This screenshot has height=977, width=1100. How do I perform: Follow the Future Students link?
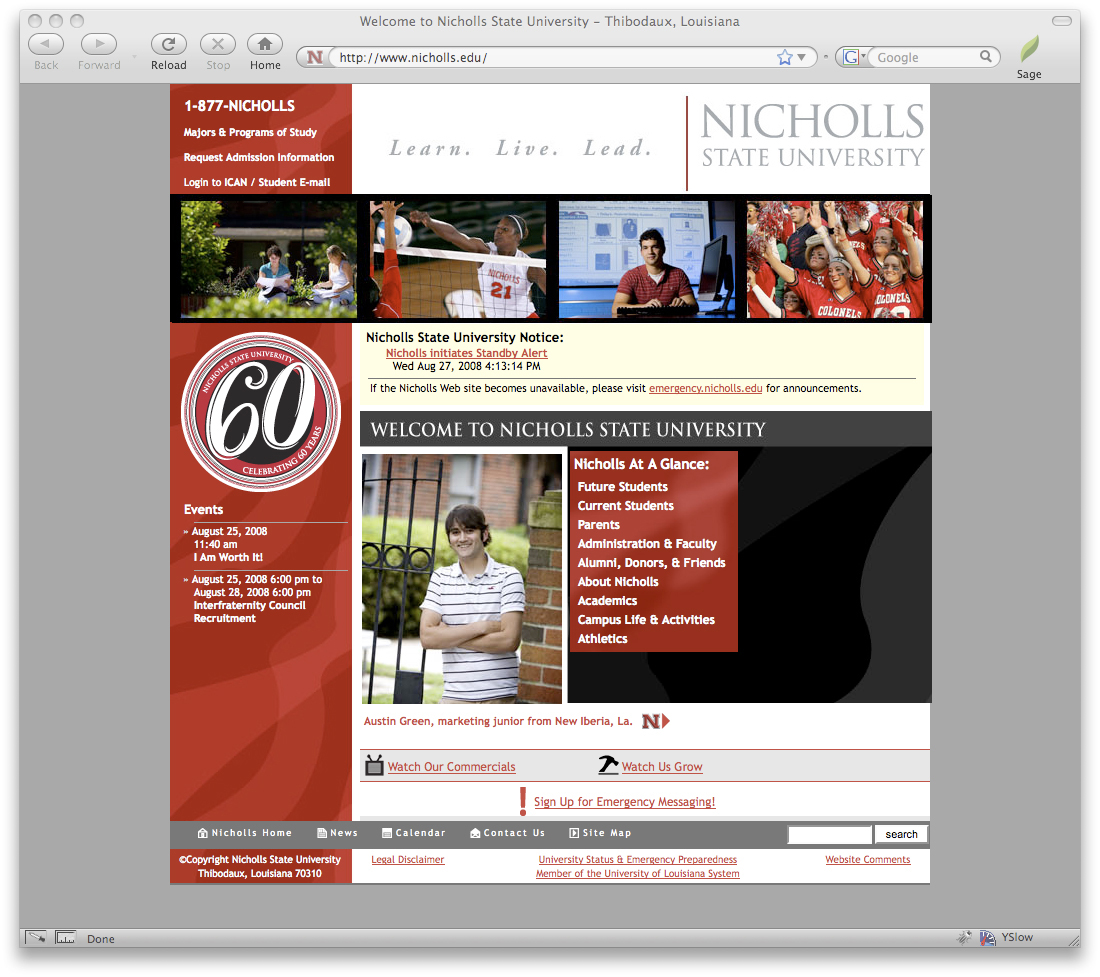tap(622, 487)
